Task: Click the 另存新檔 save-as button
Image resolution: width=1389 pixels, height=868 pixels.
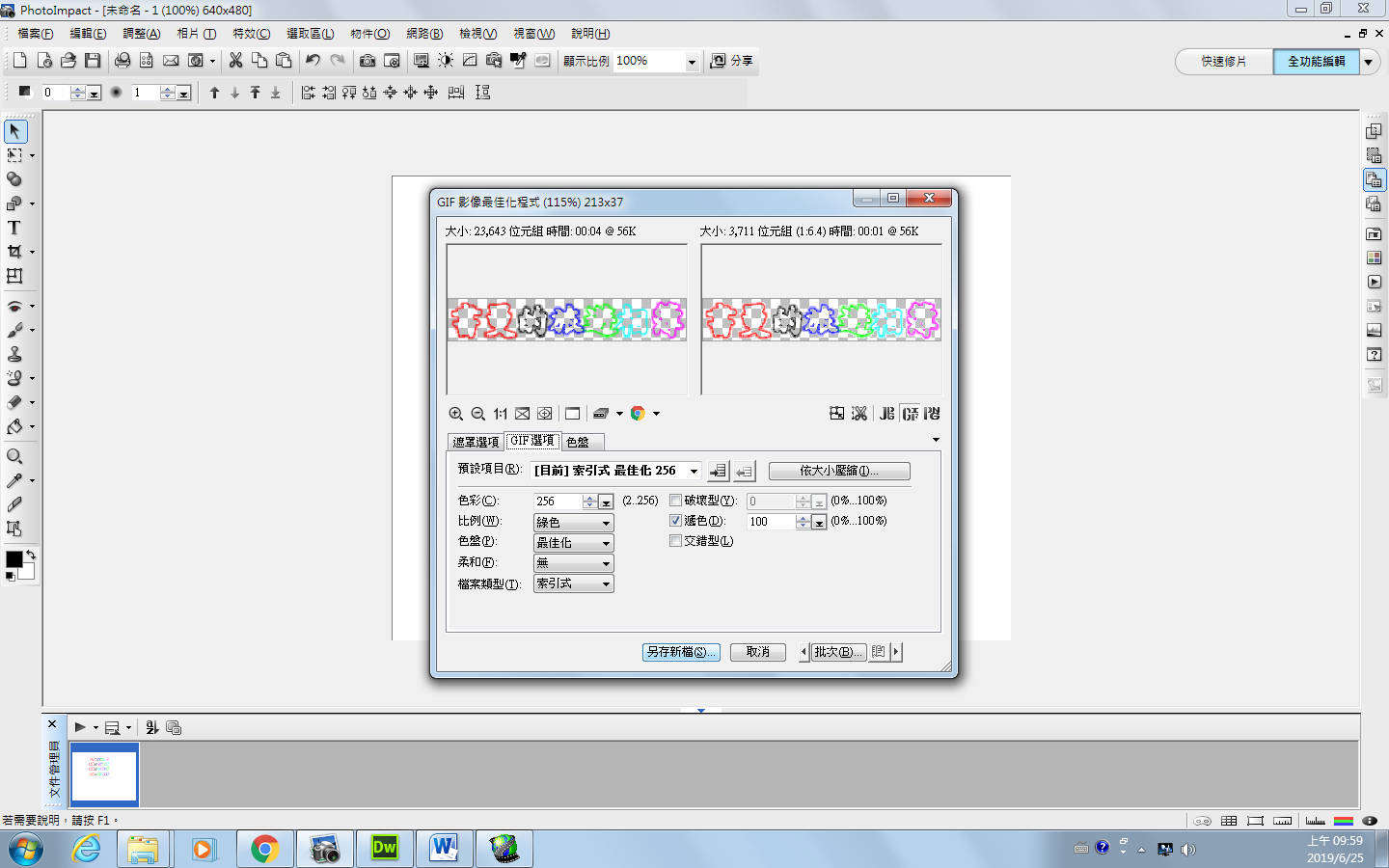Action: tap(681, 652)
